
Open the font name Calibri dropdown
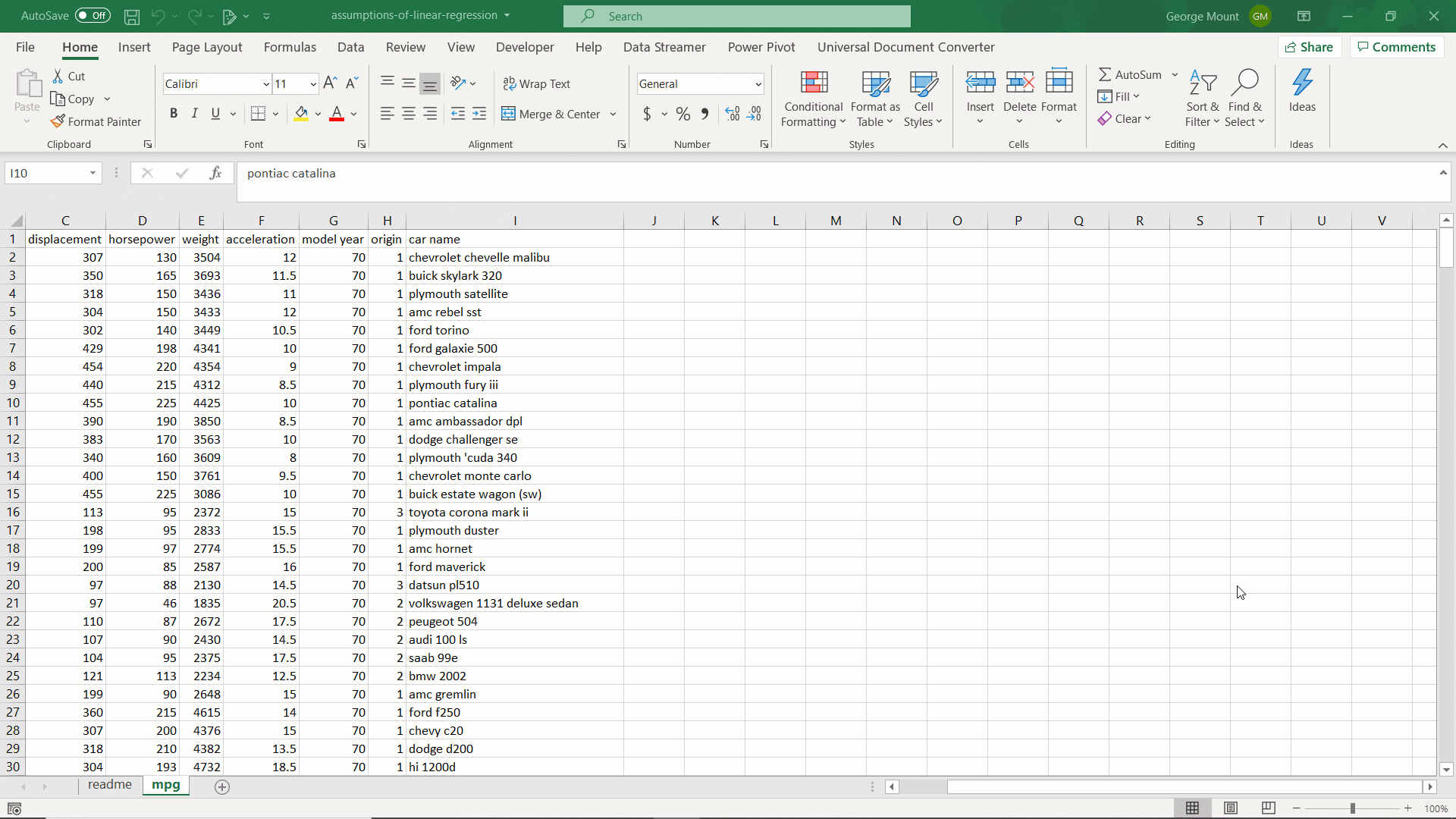(266, 84)
